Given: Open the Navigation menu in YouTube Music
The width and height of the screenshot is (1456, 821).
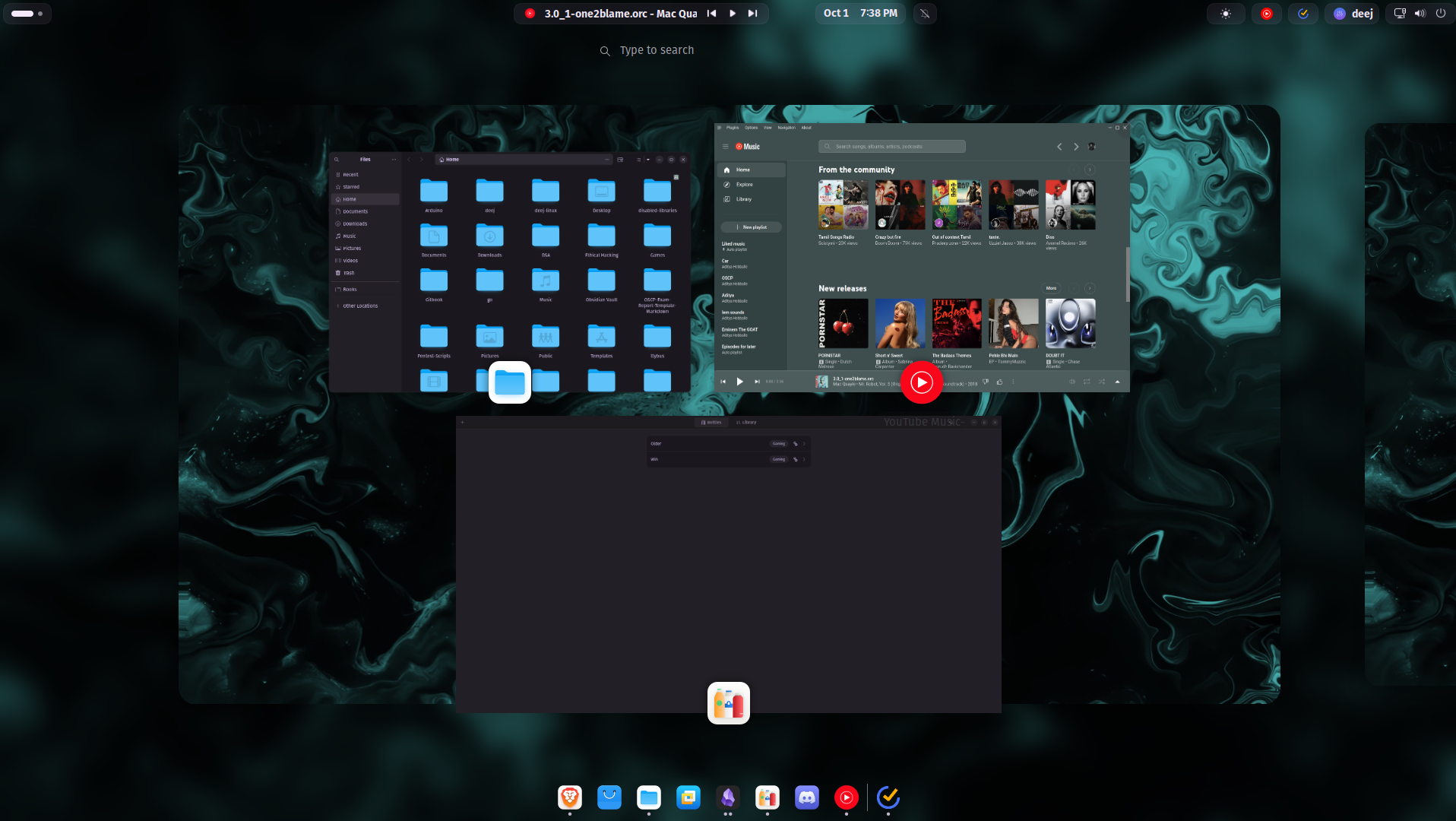Looking at the screenshot, I should pyautogui.click(x=787, y=128).
